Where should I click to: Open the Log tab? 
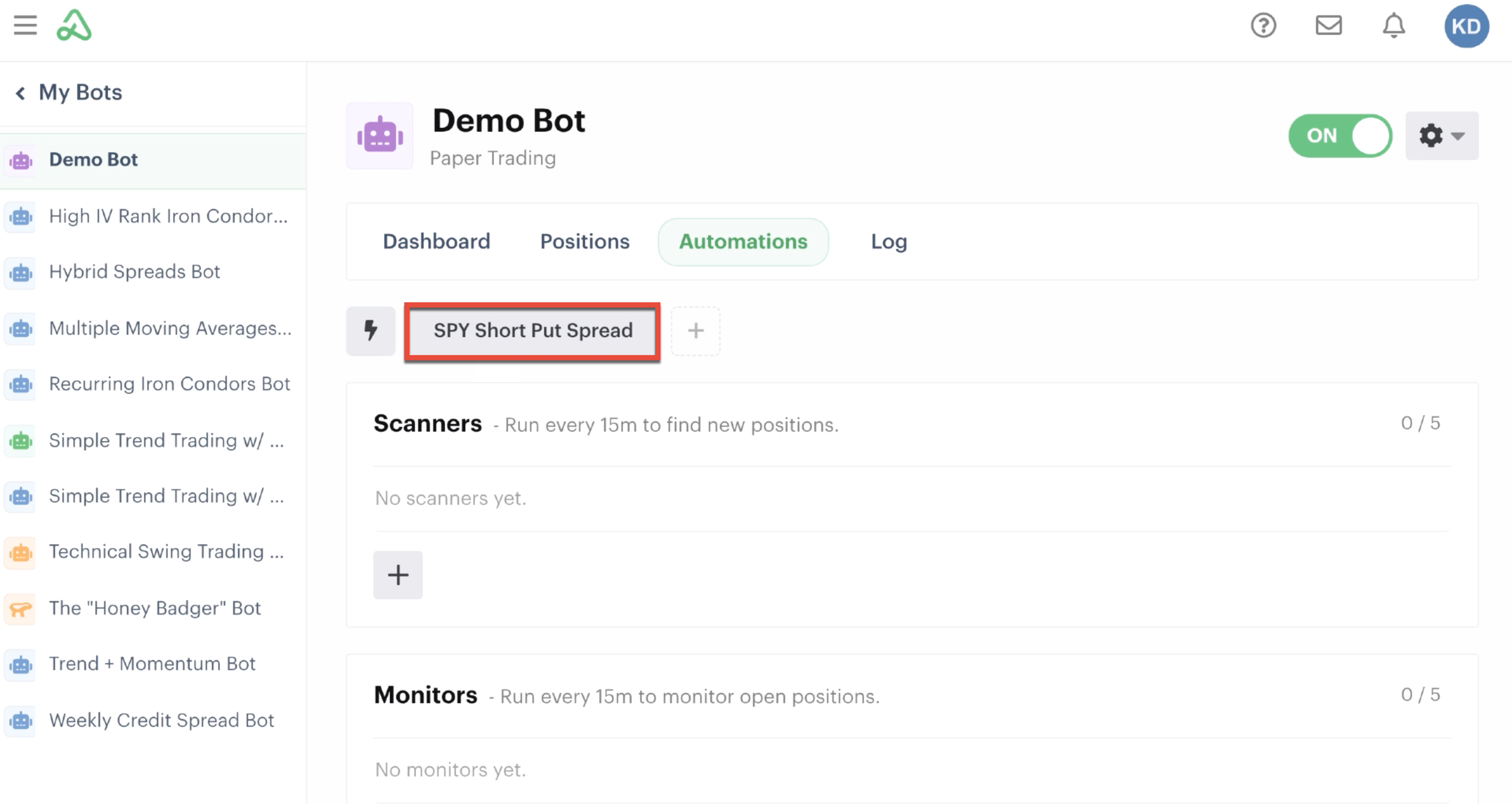click(x=889, y=241)
